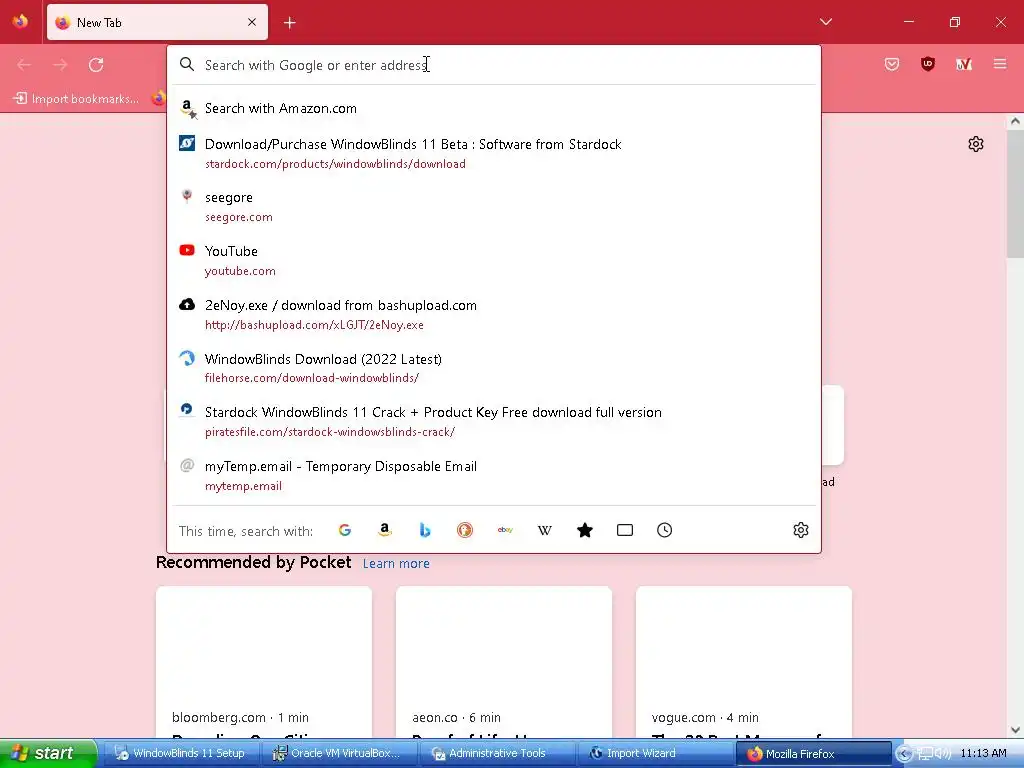Close the New Tab tab

tap(252, 22)
